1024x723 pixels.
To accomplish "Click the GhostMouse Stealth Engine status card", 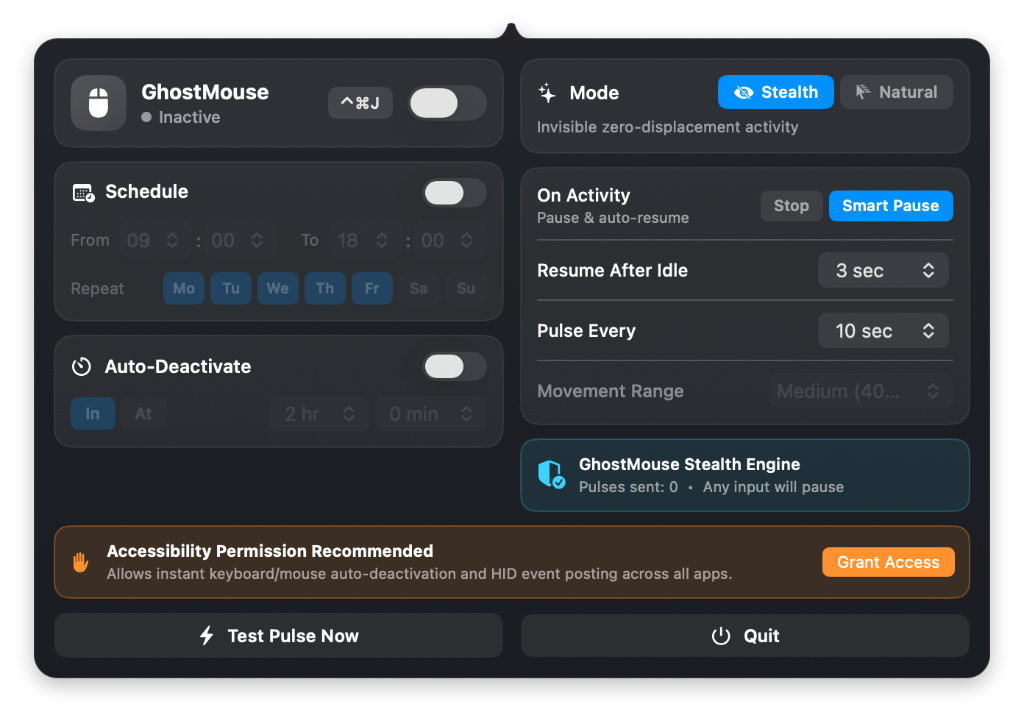I will 745,475.
